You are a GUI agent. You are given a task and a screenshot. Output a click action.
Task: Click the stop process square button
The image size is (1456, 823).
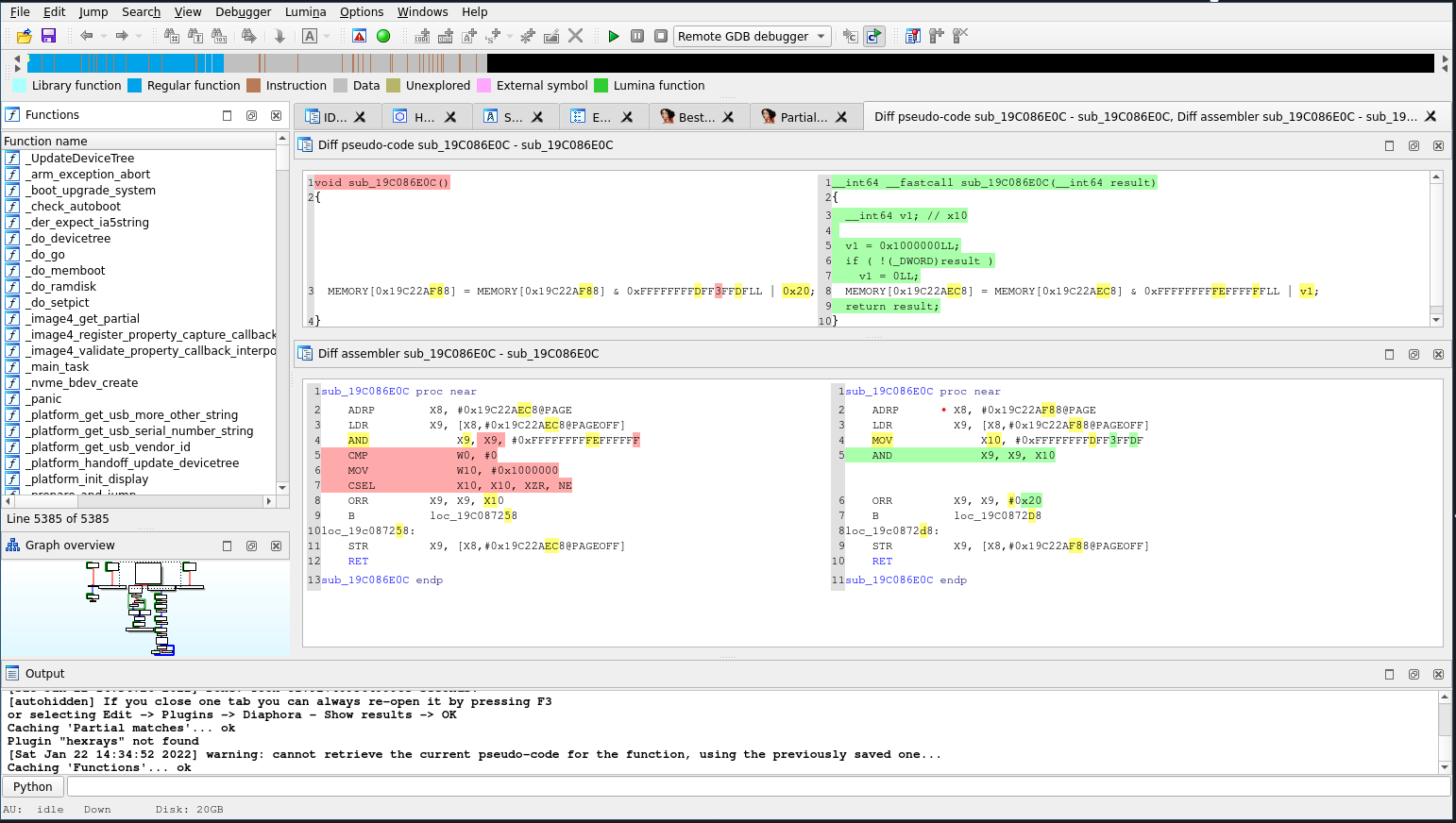pyautogui.click(x=661, y=36)
